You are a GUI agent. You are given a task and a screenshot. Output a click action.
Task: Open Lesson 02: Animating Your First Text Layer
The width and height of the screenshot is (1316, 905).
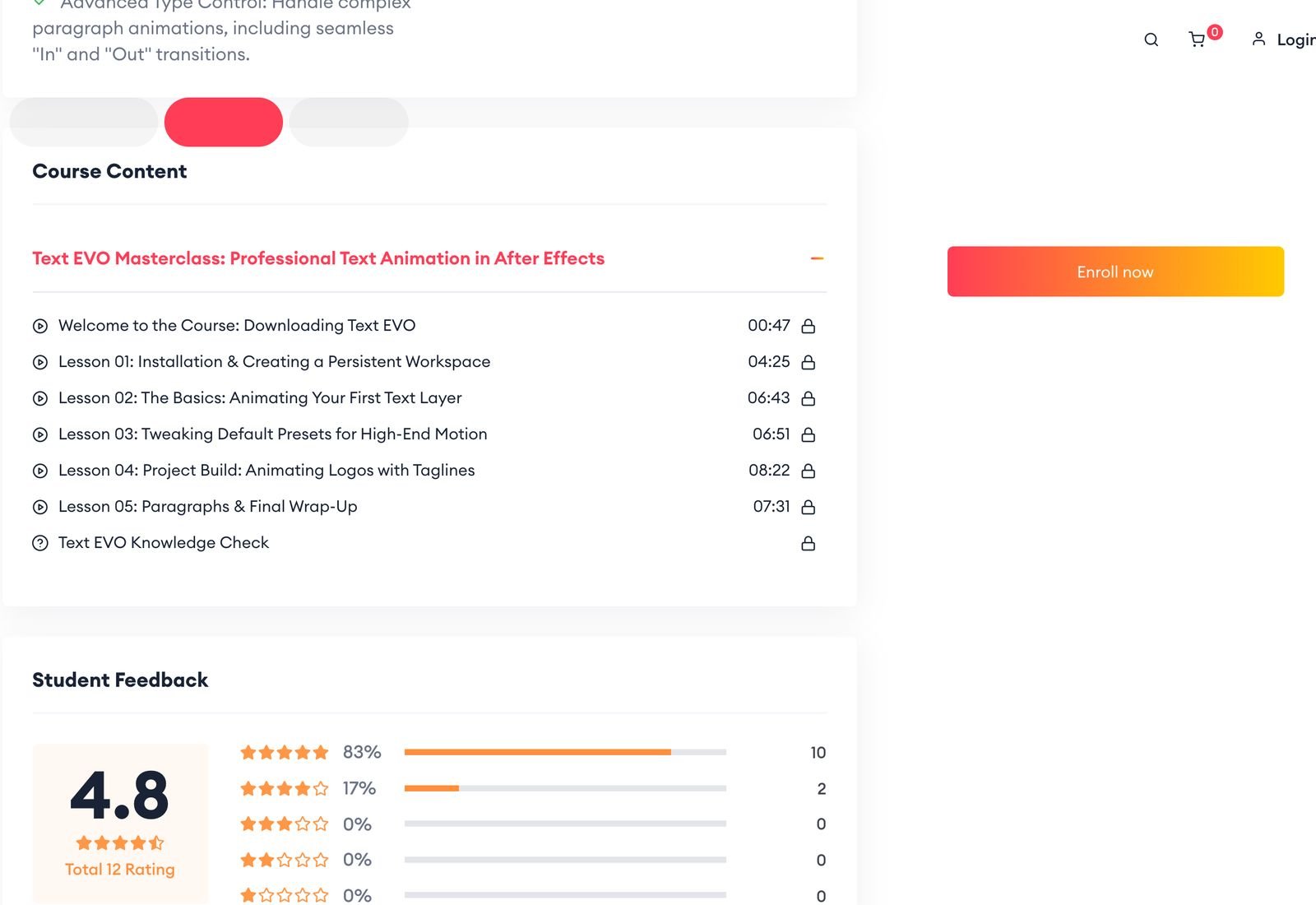260,397
